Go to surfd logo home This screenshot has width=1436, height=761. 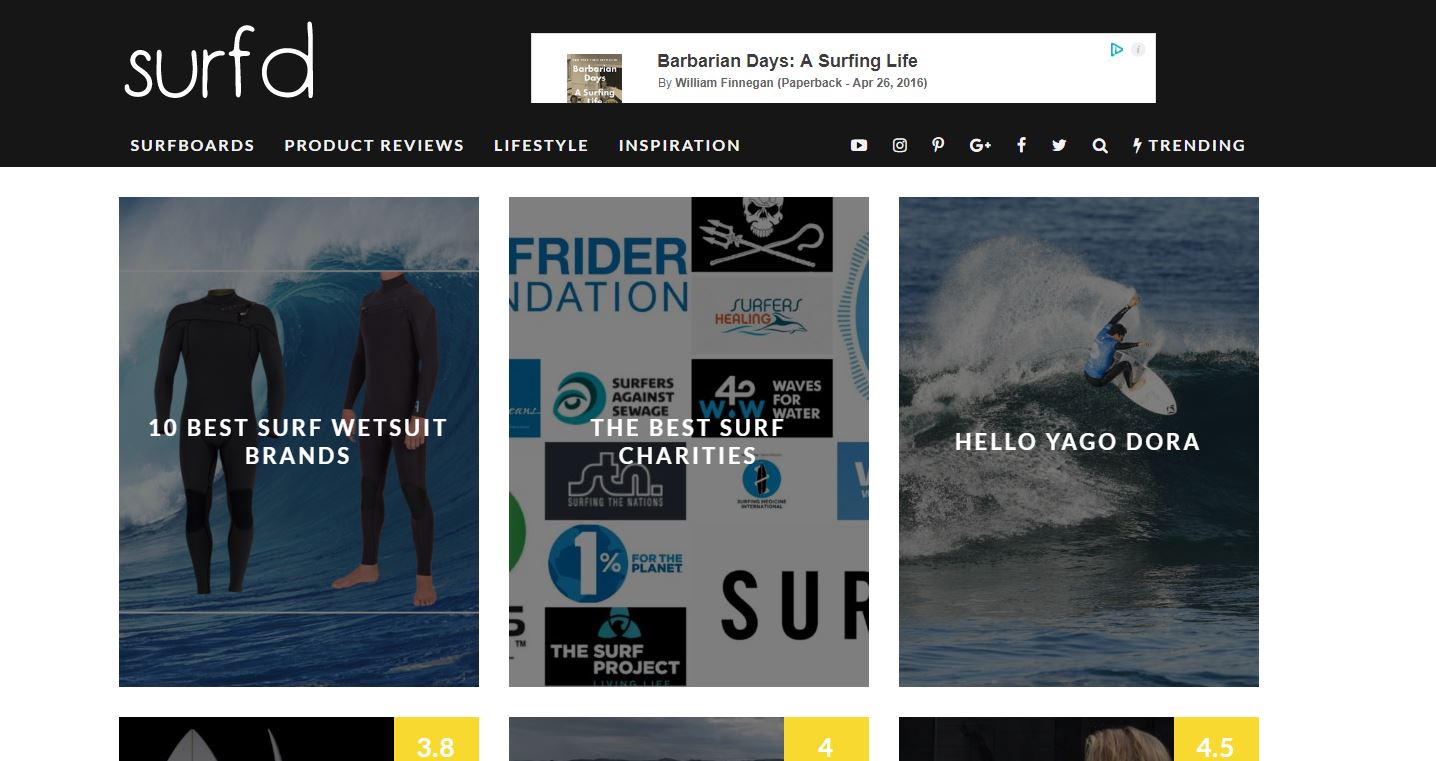(219, 62)
